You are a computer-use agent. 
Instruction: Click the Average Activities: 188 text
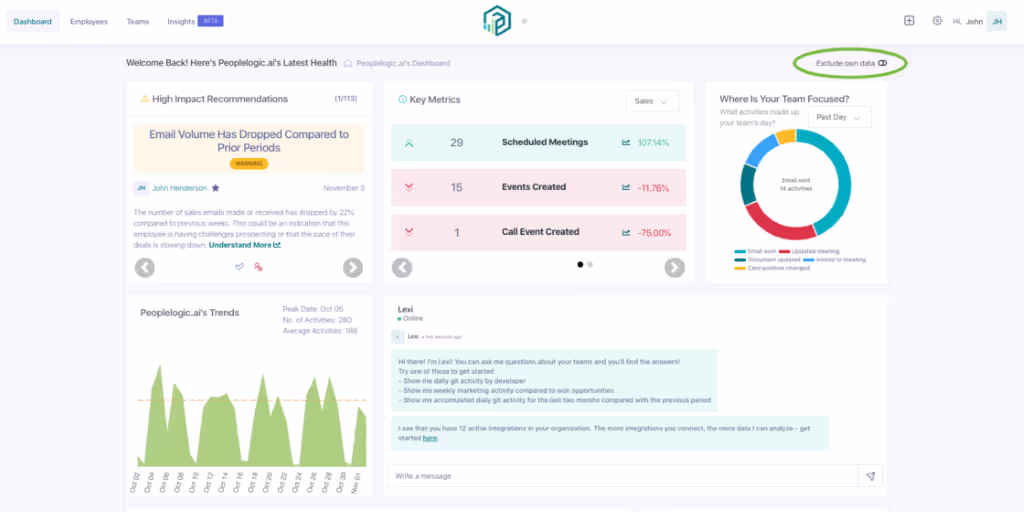[320, 331]
